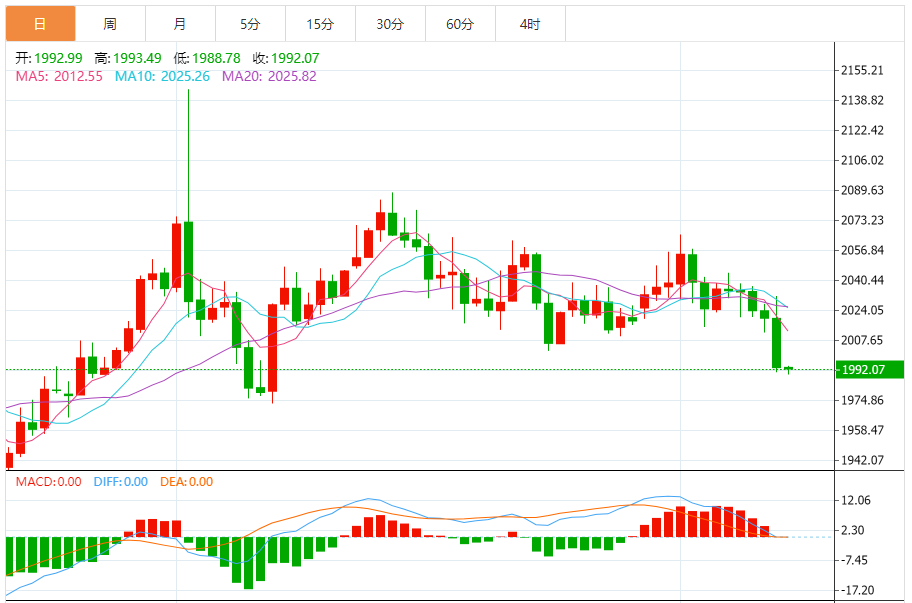Click the 2024.05 price axis label
The height and width of the screenshot is (603, 912).
(x=862, y=310)
